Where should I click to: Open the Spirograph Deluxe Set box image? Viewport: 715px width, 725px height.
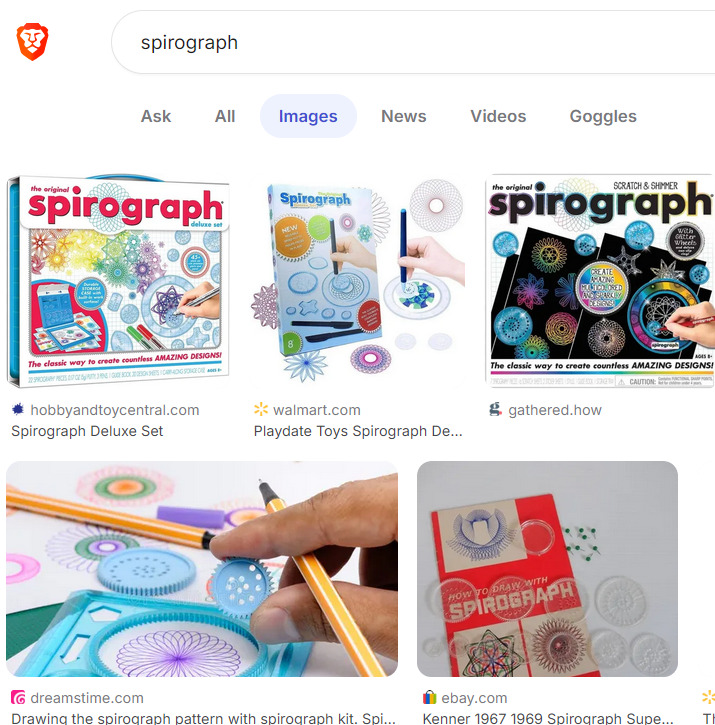[x=118, y=281]
